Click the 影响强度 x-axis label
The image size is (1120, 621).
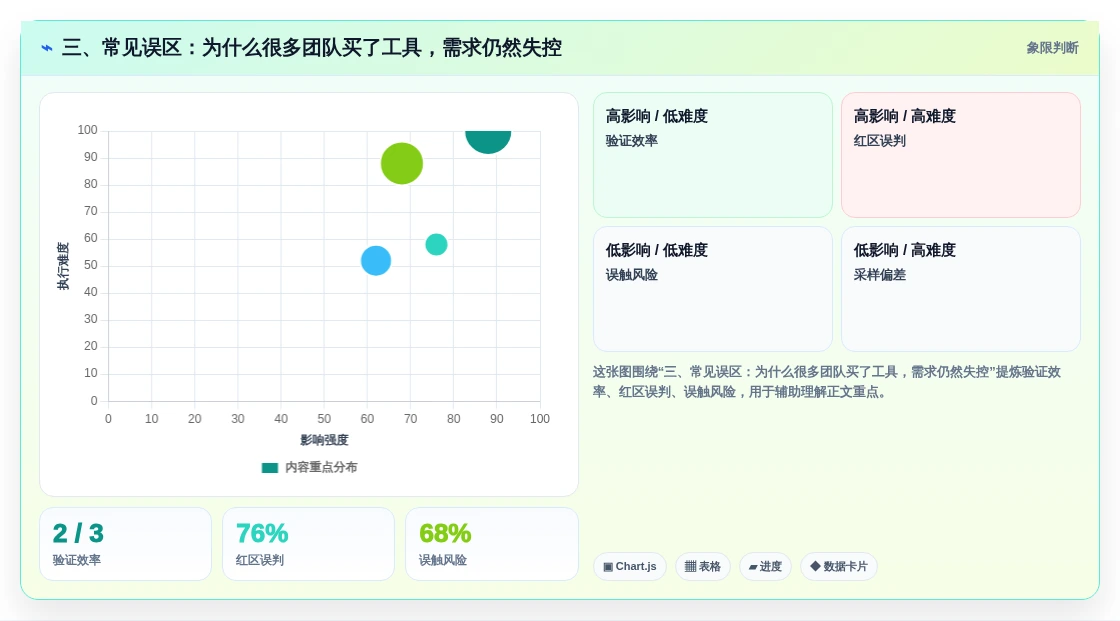click(x=324, y=440)
